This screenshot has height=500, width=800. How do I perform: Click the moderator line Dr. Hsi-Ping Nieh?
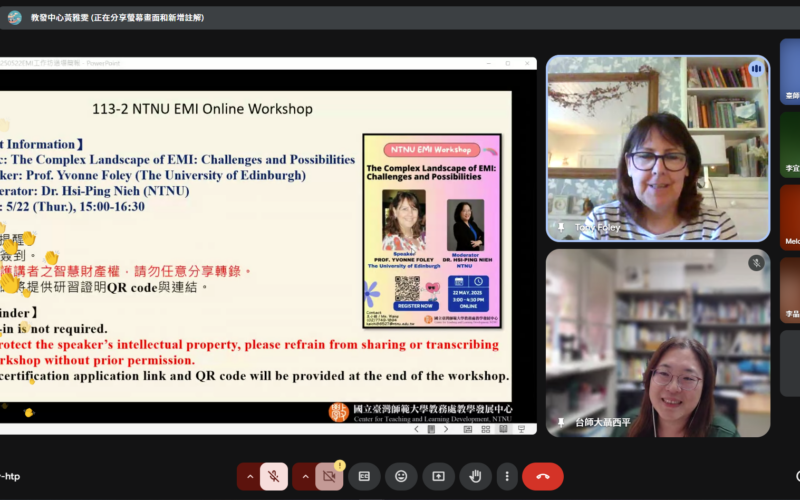coord(95,191)
